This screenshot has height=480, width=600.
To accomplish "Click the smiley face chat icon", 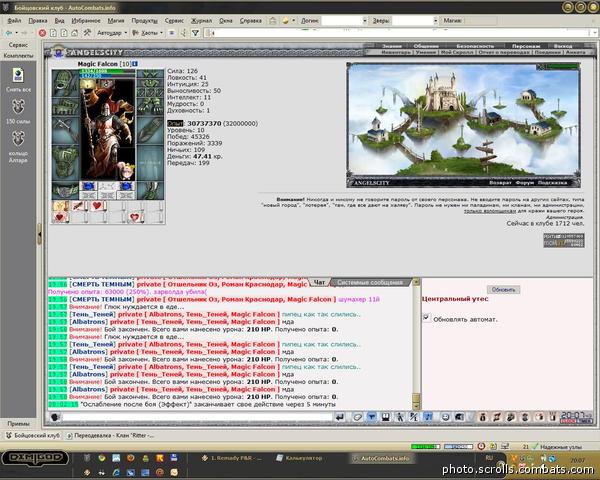I will pos(445,417).
